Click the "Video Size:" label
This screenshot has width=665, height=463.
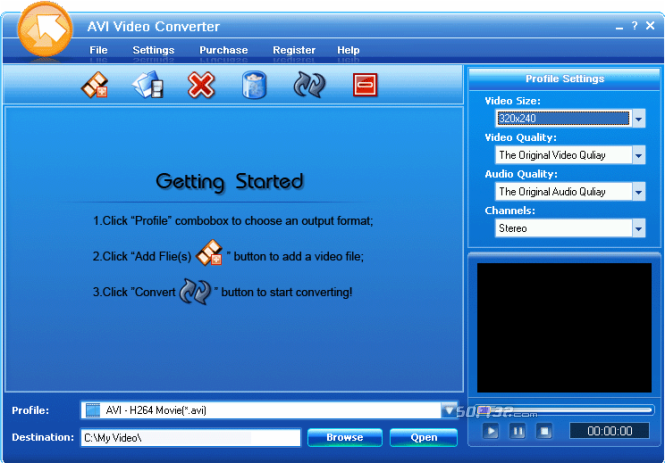[x=512, y=101]
